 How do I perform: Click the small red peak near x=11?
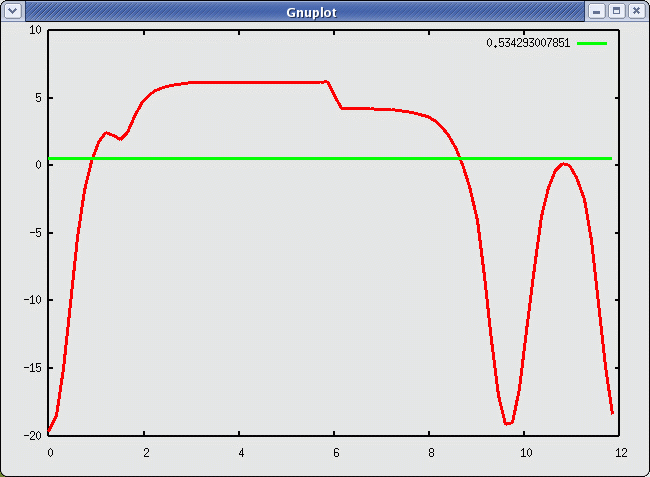(x=564, y=164)
